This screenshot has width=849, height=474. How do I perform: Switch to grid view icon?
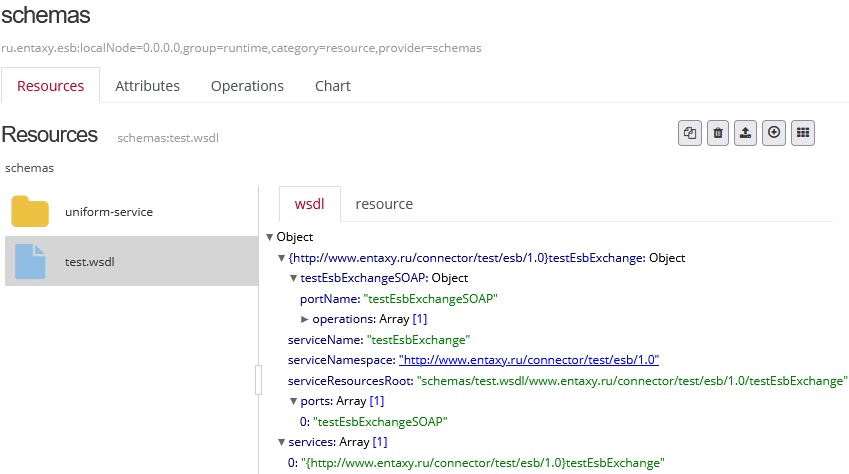point(802,133)
